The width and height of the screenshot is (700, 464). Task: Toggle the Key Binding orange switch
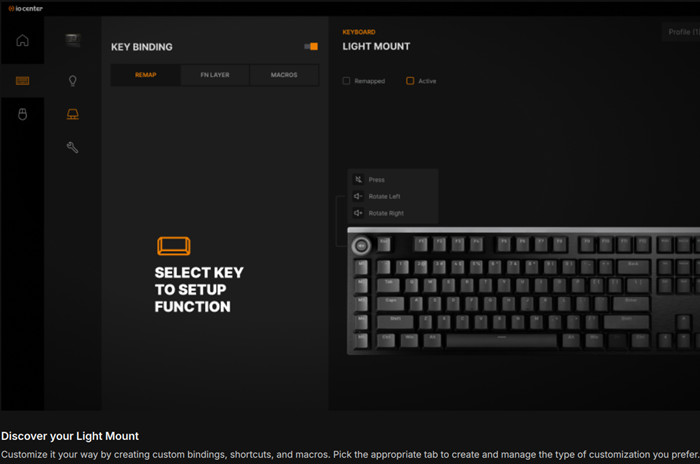pyautogui.click(x=311, y=46)
